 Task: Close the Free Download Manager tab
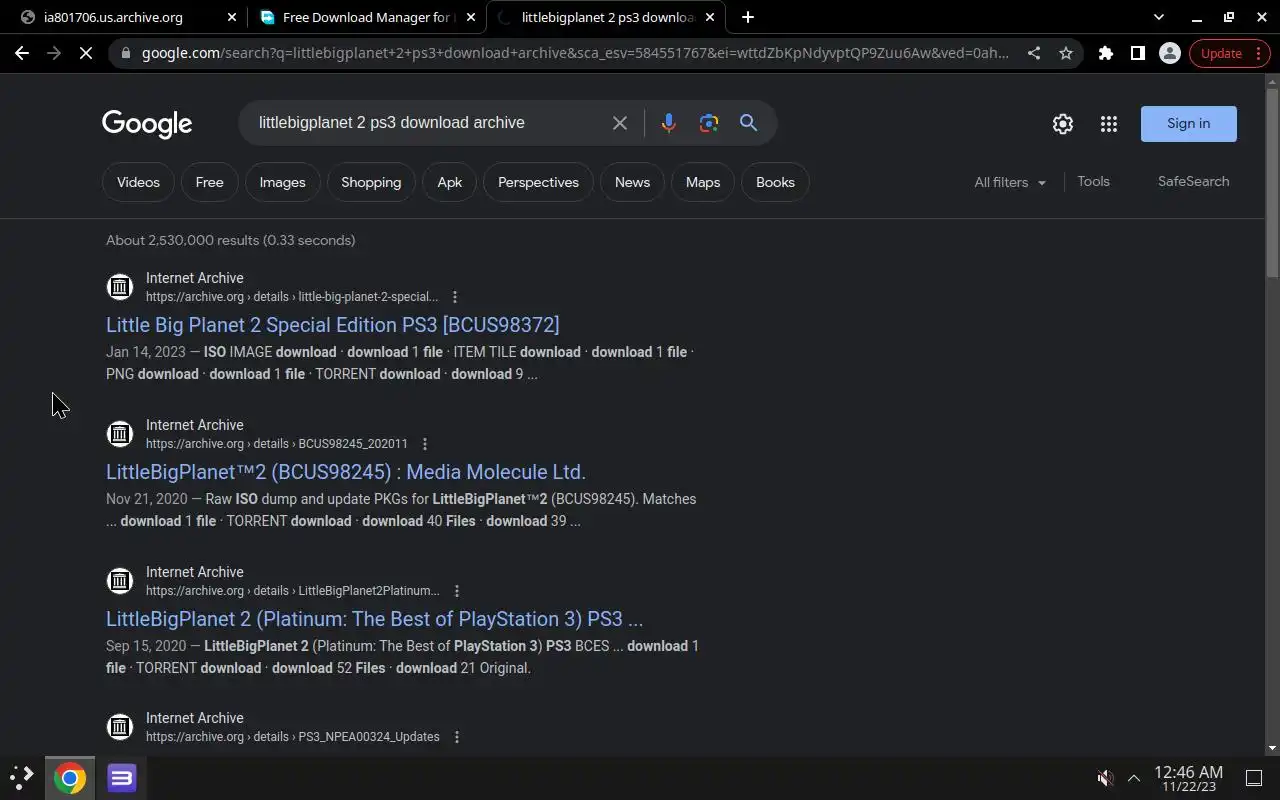pos(471,17)
